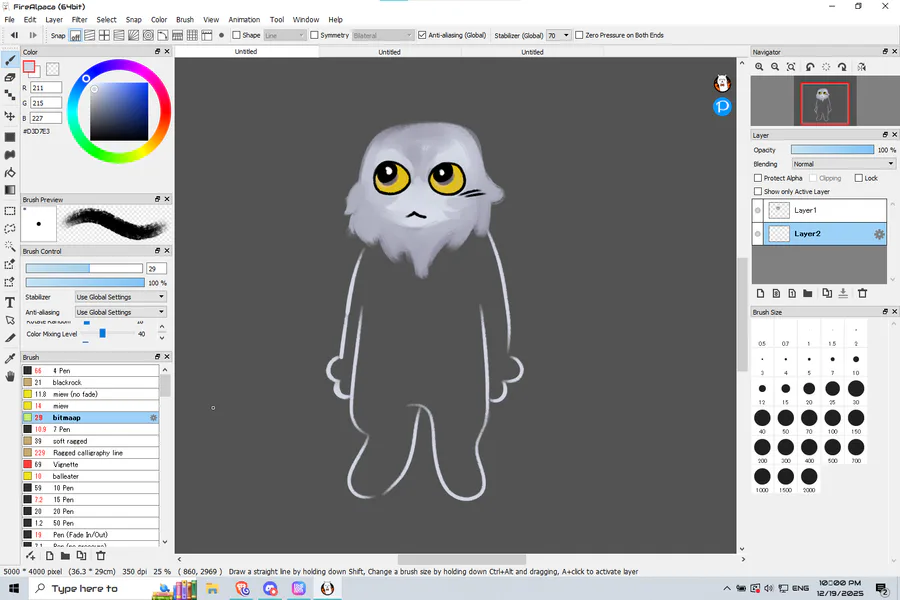900x600 pixels.
Task: Open Layer2 settings gear
Action: 879,234
